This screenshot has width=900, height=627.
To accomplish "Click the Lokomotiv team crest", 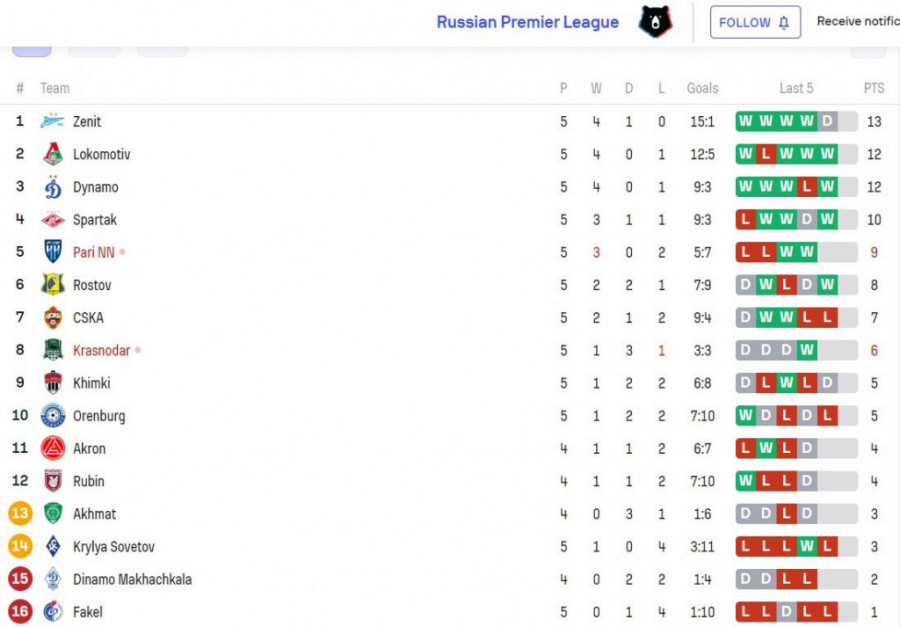I will 52,155.
